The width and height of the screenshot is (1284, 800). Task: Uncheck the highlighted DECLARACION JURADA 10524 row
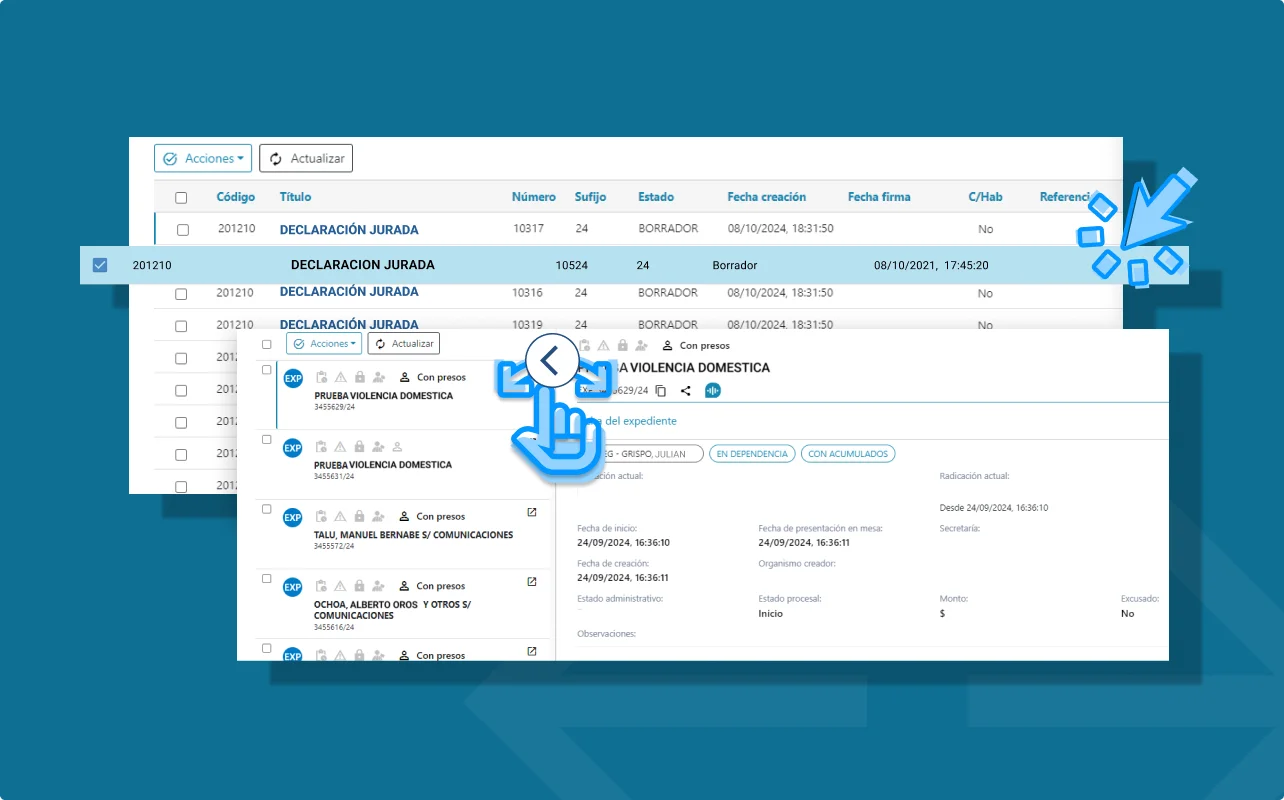click(x=100, y=265)
